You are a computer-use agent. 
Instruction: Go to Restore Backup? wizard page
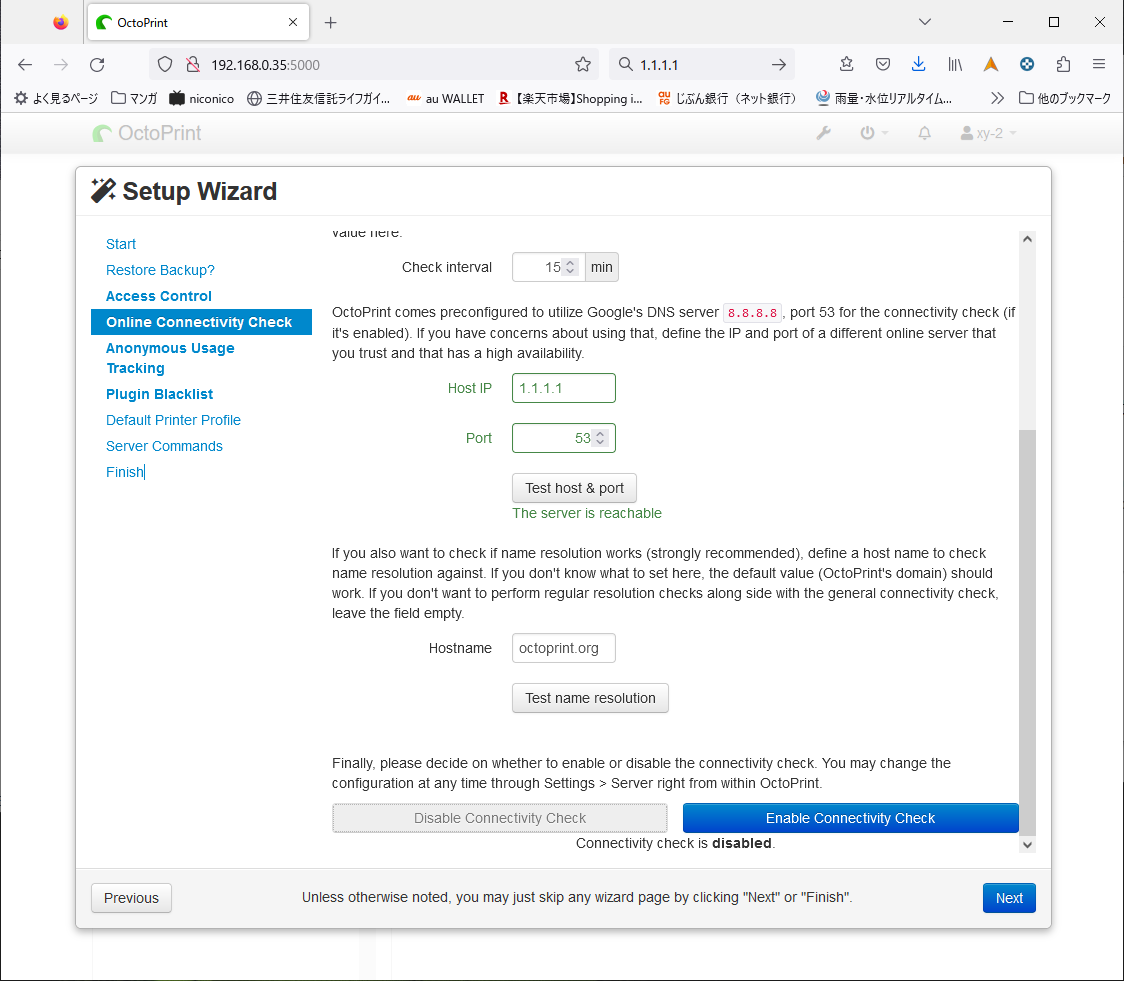160,270
